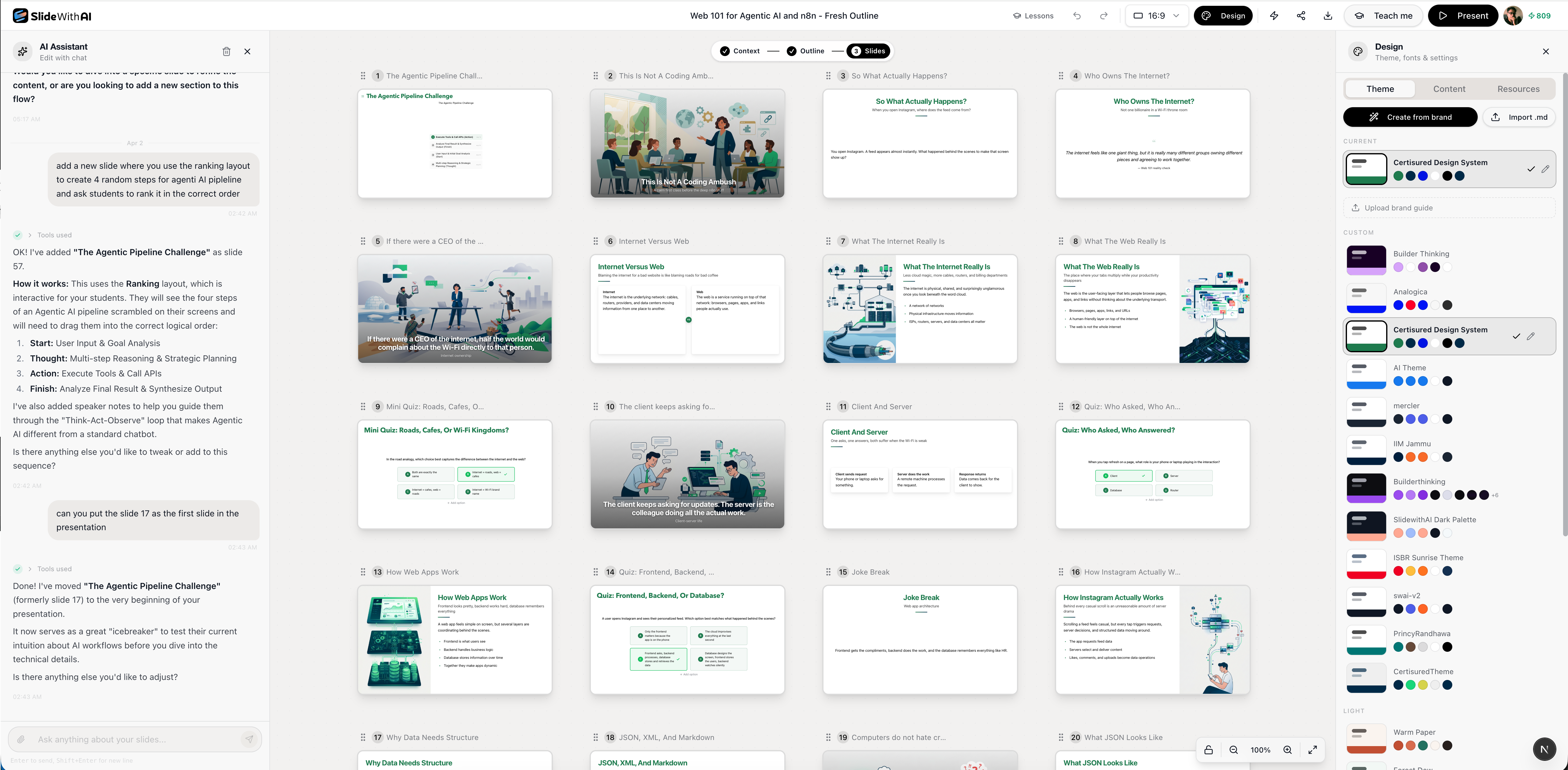Open the share options via the share icon

[1301, 15]
